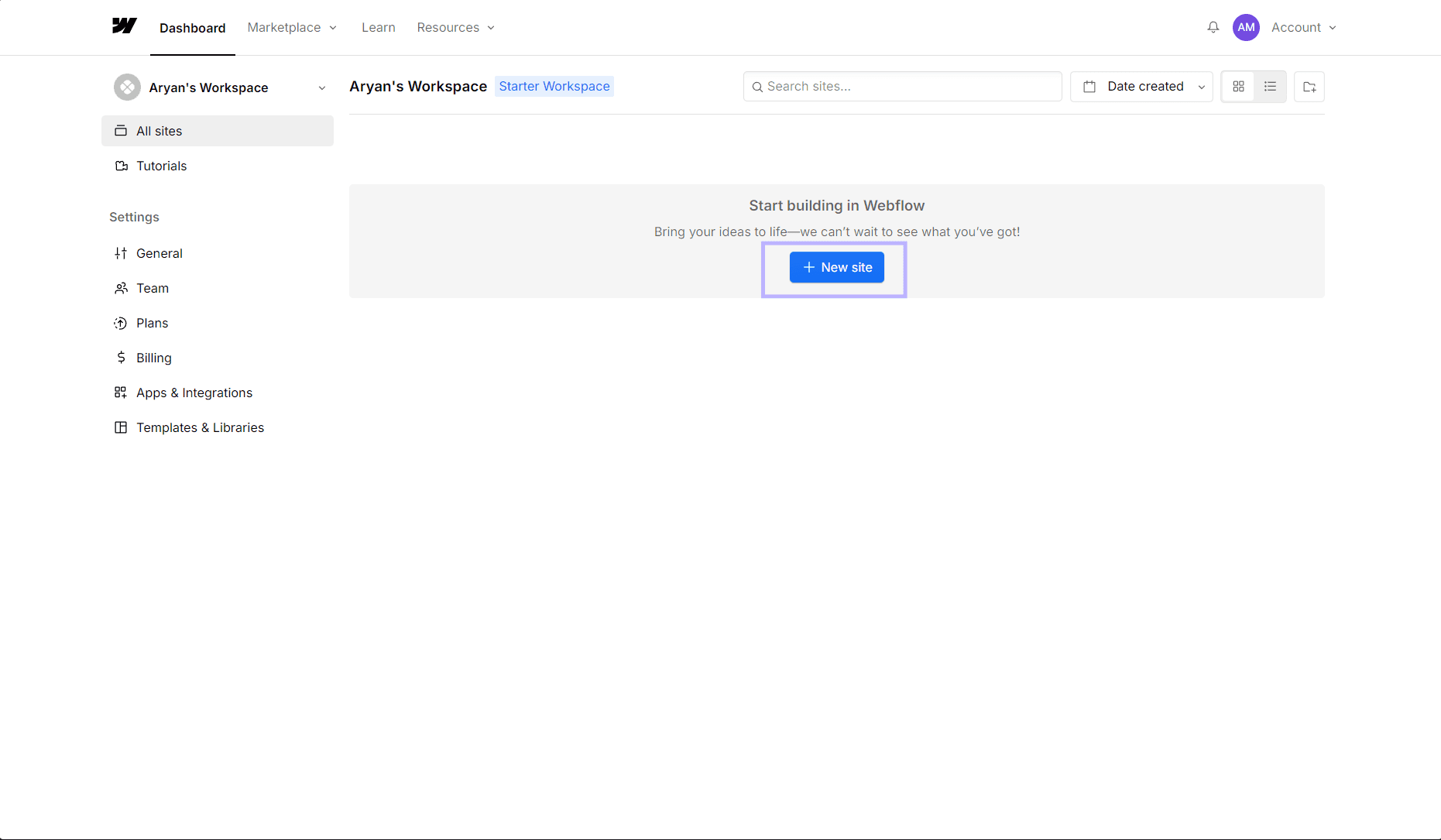
Task: Select All sites in sidebar
Action: pos(218,131)
